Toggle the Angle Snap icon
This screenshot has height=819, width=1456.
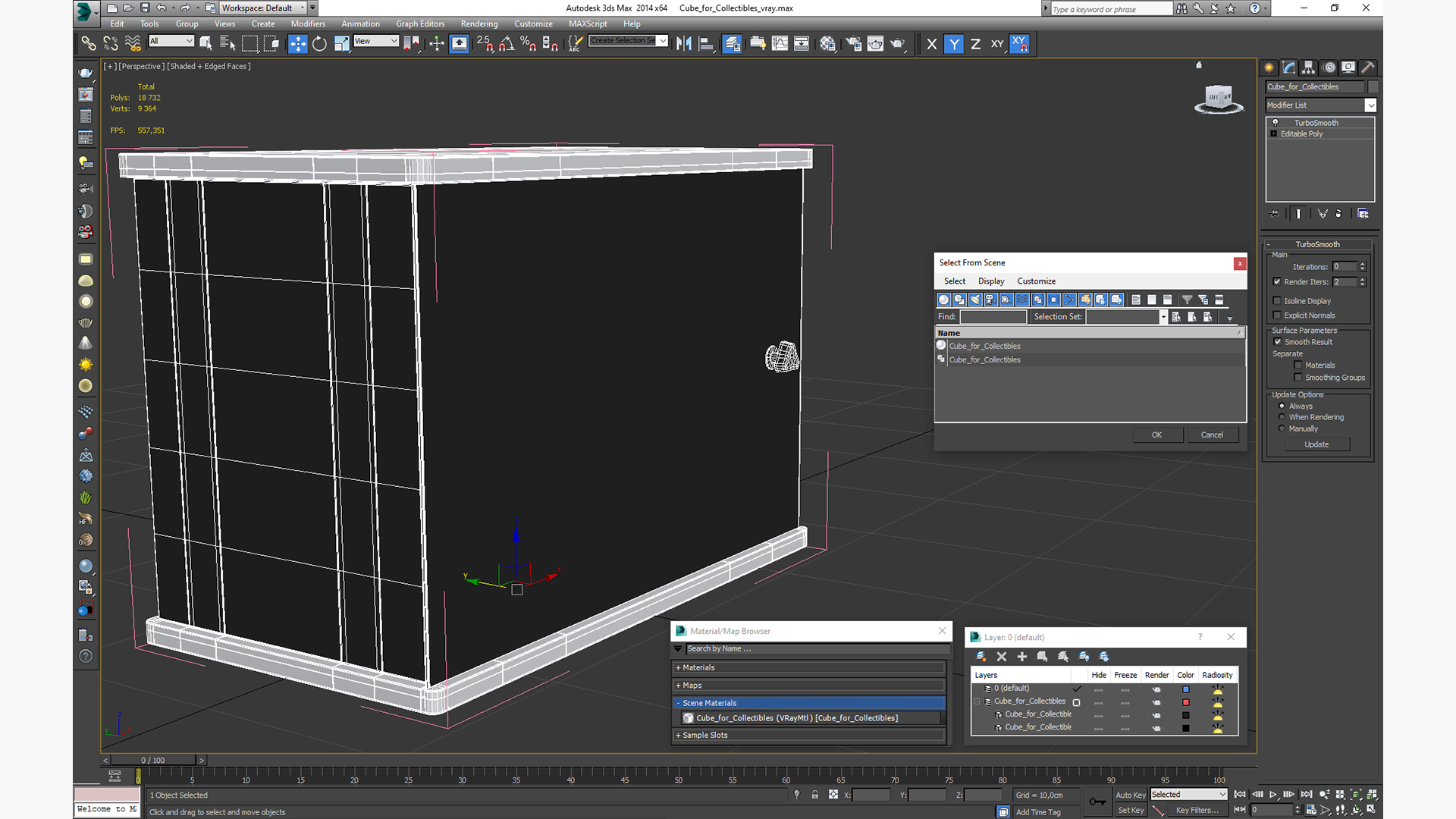[x=506, y=44]
